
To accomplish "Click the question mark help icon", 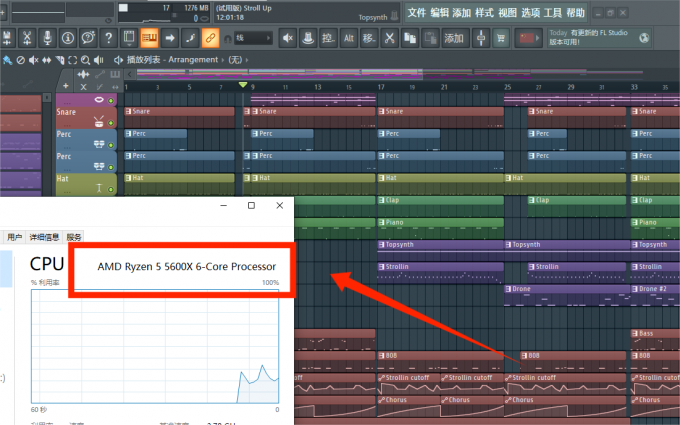I will pos(110,38).
